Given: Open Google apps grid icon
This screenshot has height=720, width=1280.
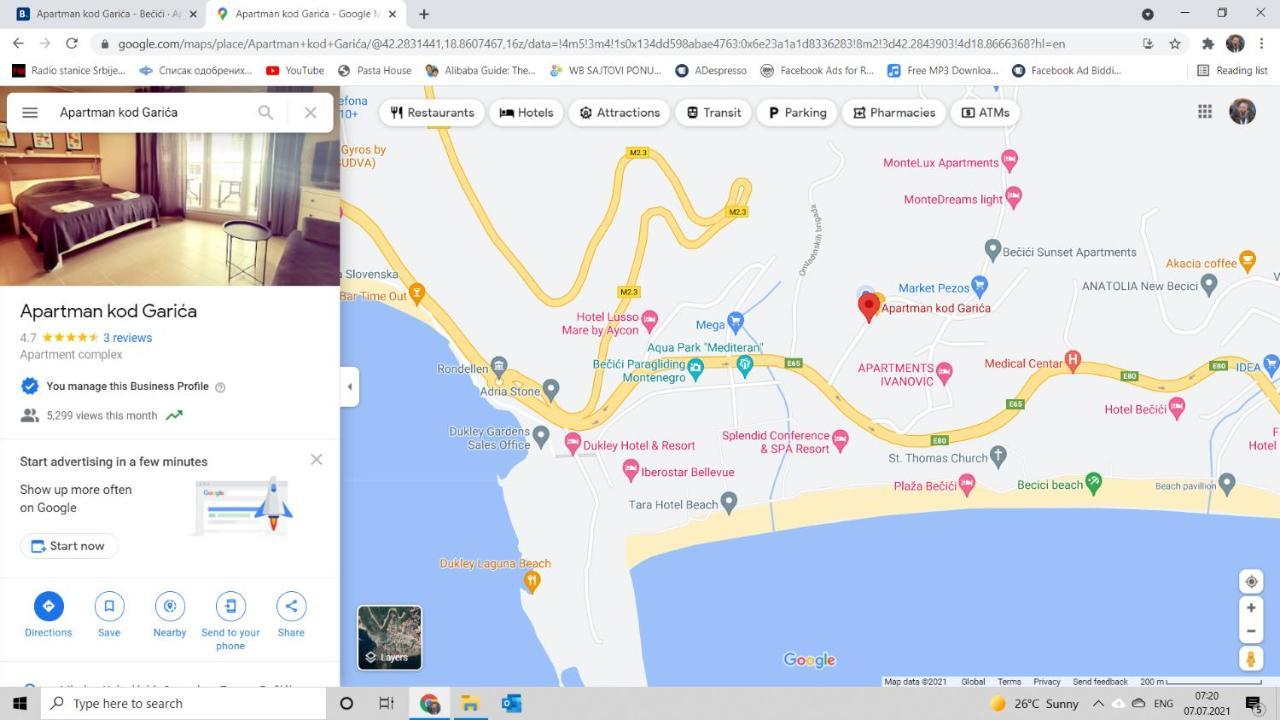Looking at the screenshot, I should coord(1205,112).
